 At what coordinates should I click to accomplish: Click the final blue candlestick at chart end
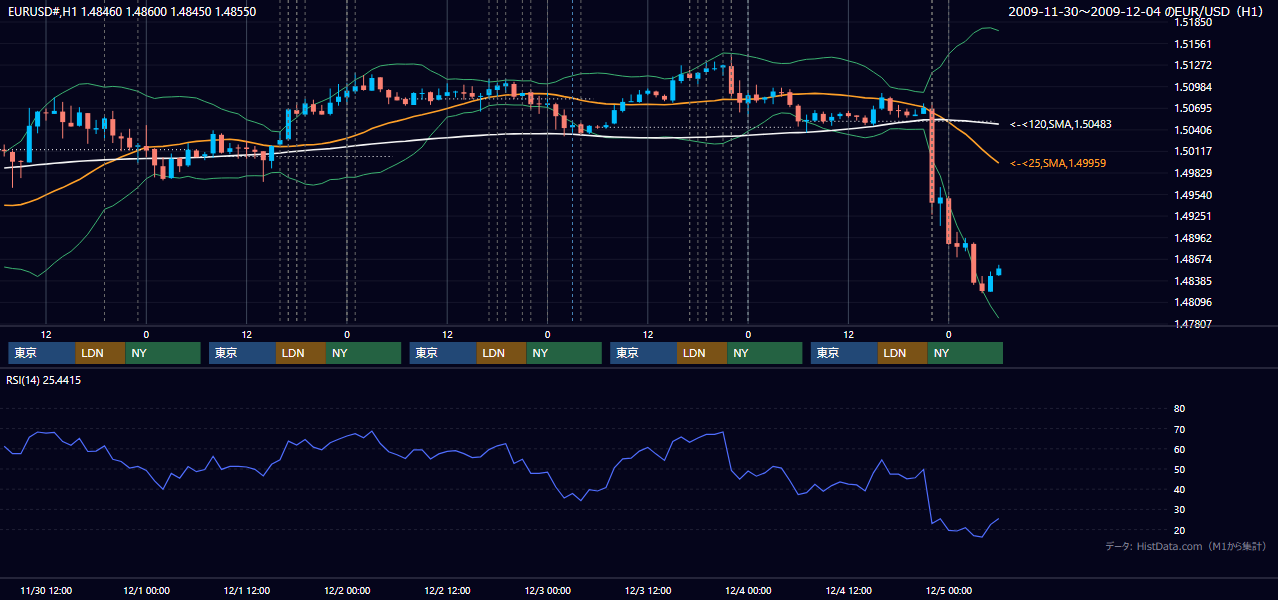pyautogui.click(x=998, y=270)
